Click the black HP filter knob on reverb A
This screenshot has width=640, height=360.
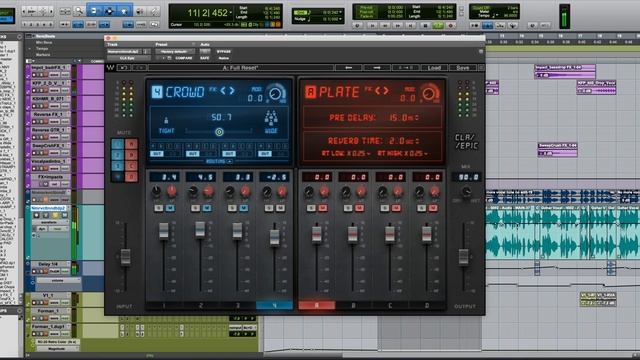[x=309, y=191]
